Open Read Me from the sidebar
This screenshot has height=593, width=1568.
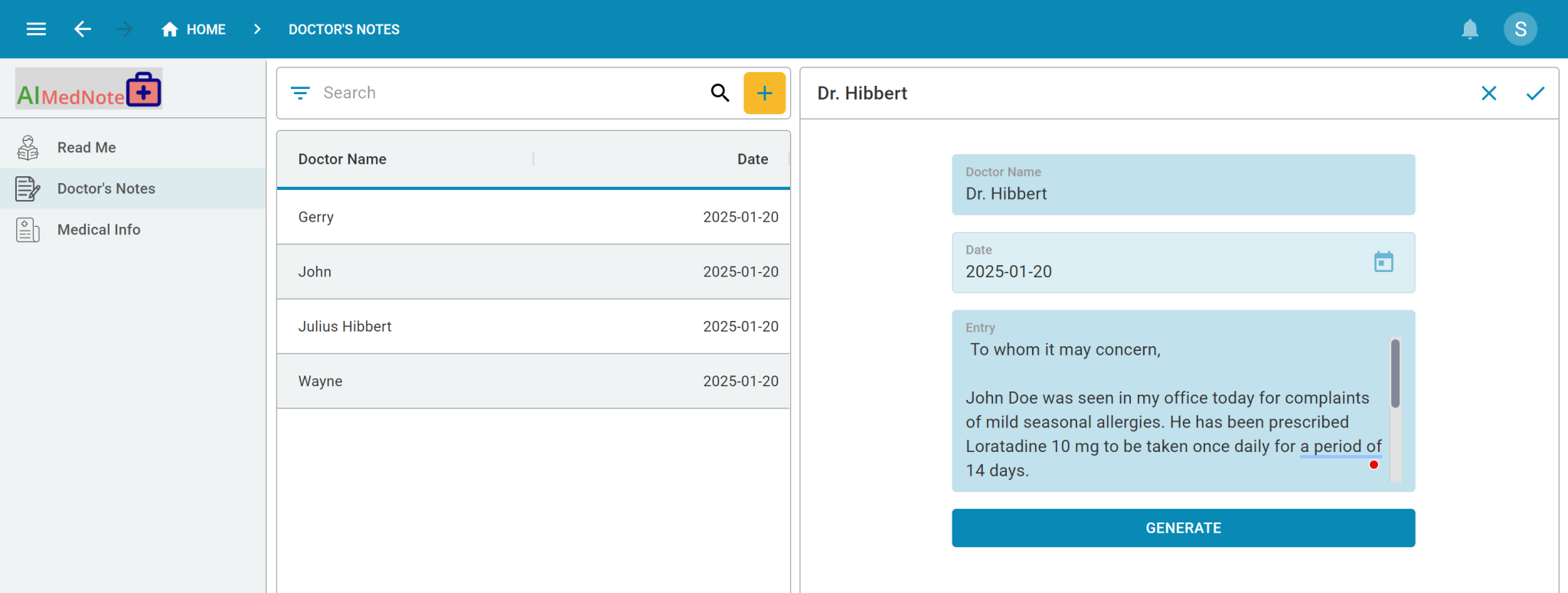click(87, 147)
